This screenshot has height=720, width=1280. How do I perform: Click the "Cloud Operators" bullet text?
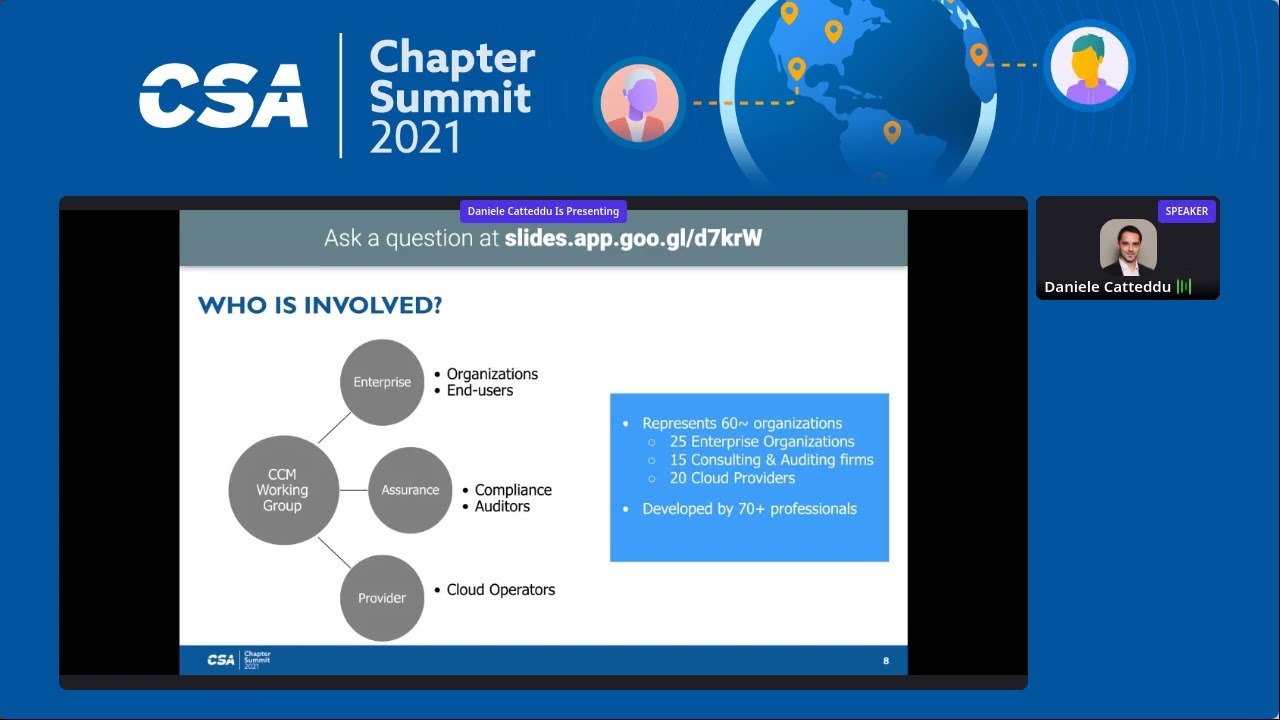click(501, 590)
